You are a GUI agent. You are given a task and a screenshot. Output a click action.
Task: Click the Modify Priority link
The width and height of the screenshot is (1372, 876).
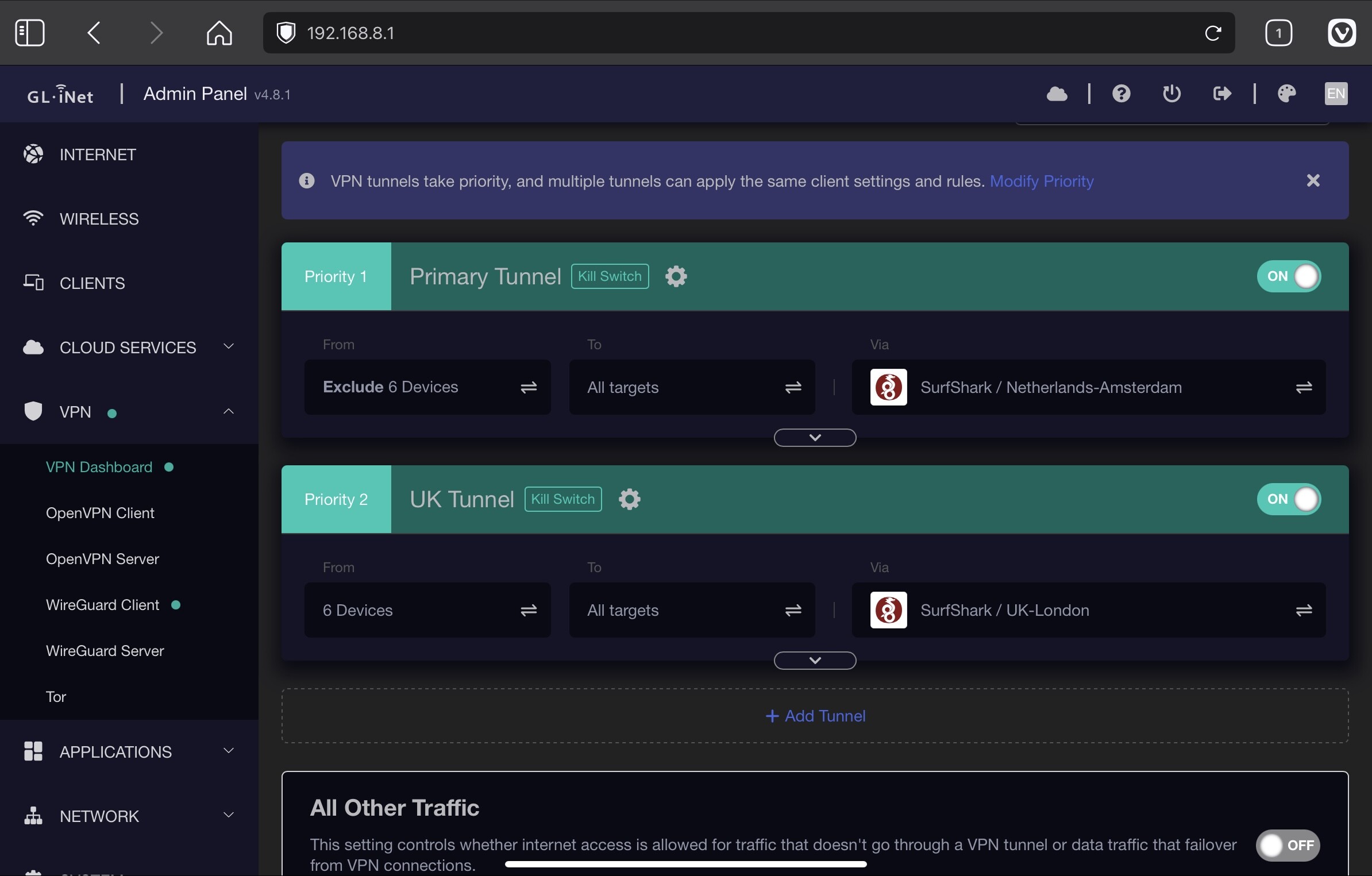(x=1041, y=182)
